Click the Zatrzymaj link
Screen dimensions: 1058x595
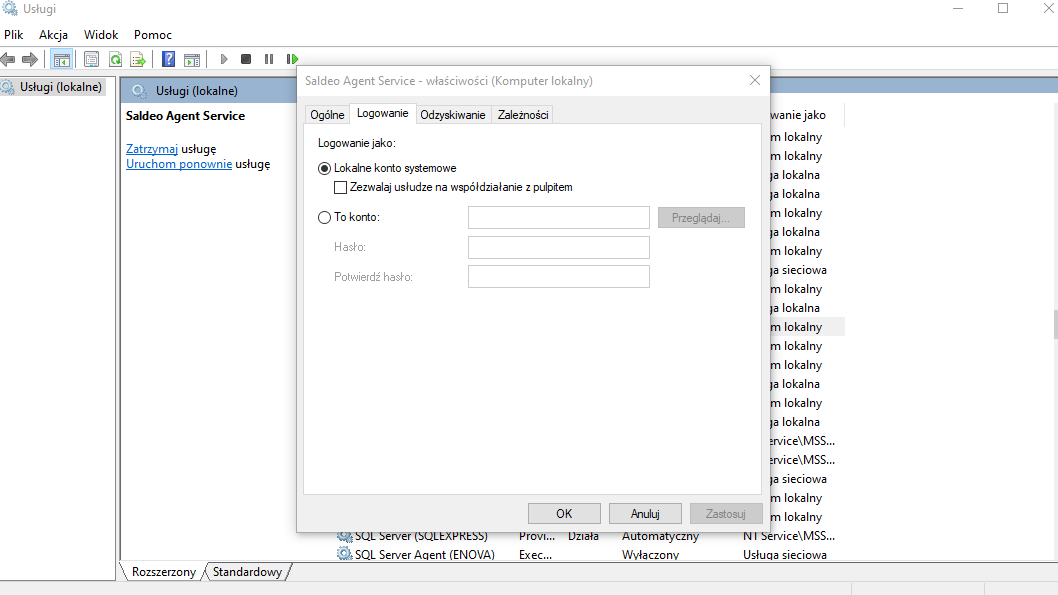click(152, 148)
